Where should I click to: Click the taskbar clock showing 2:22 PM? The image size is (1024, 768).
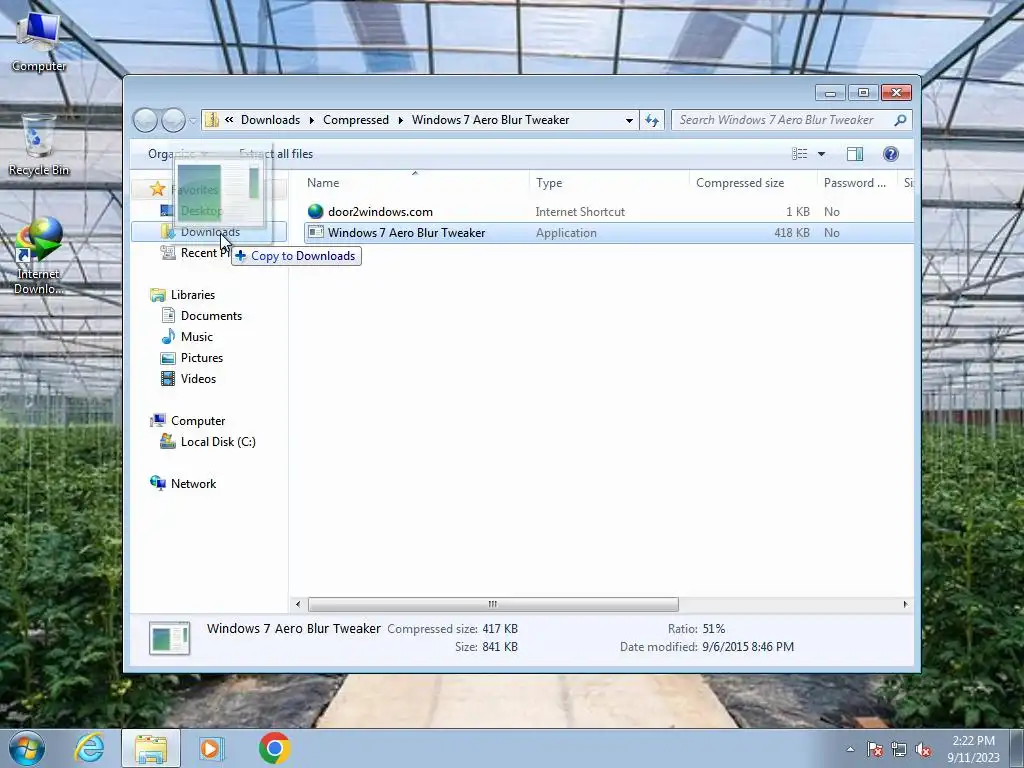tap(973, 749)
